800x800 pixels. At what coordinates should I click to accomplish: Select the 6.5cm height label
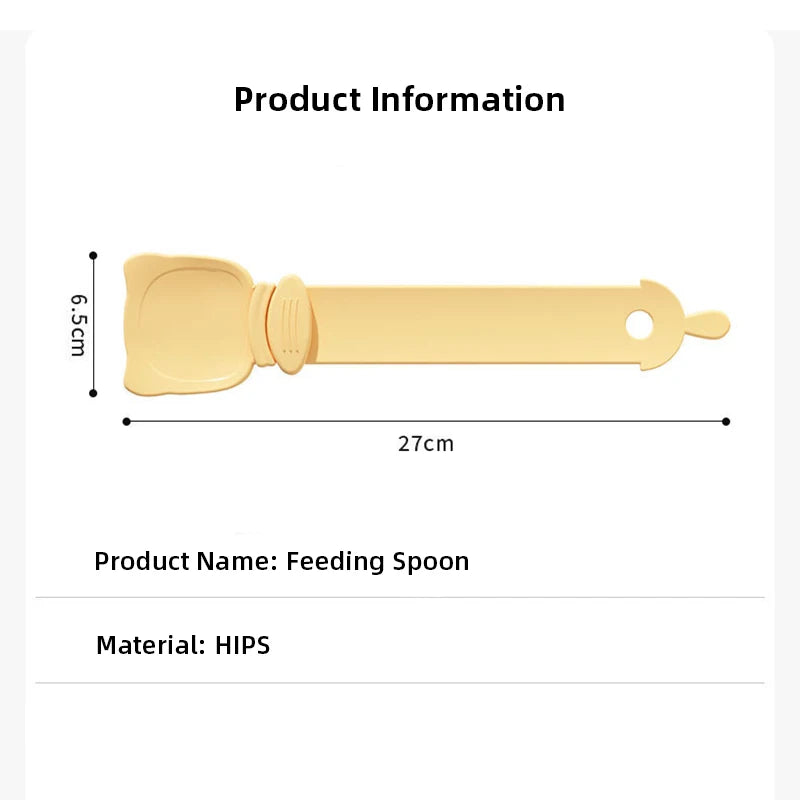click(78, 326)
